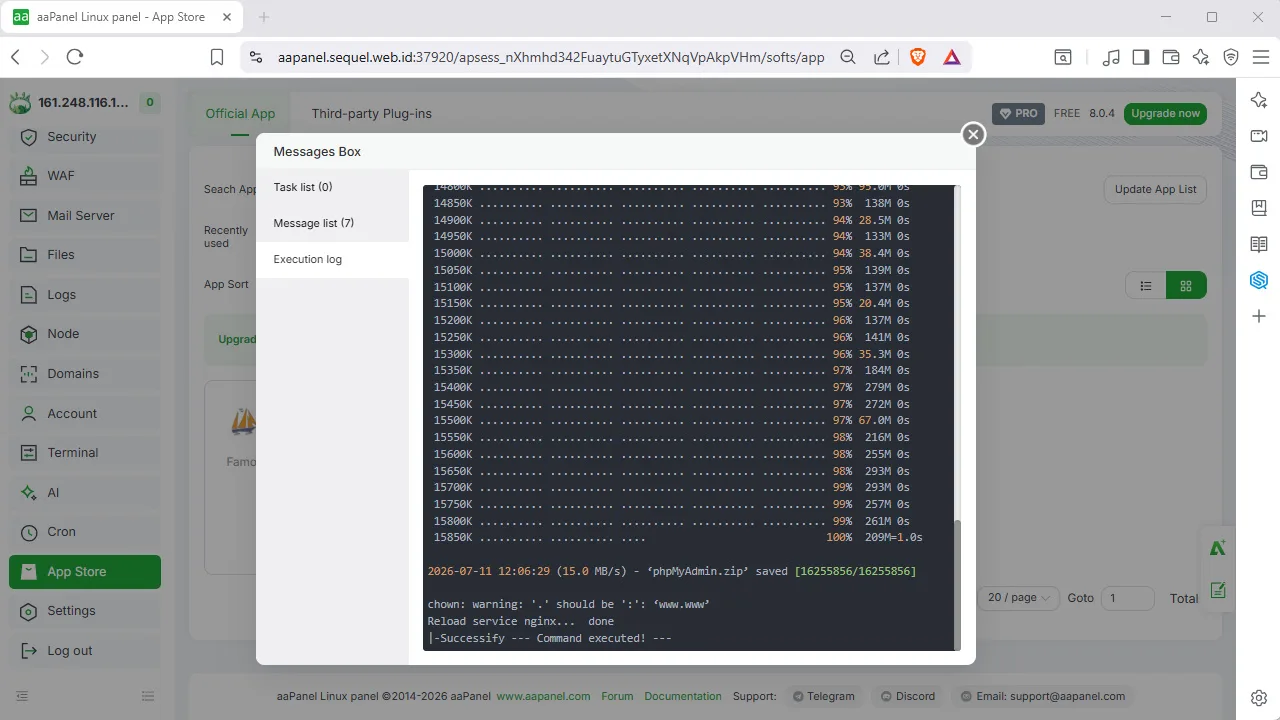Open the Forum link in footer
1280x720 pixels.
(617, 696)
